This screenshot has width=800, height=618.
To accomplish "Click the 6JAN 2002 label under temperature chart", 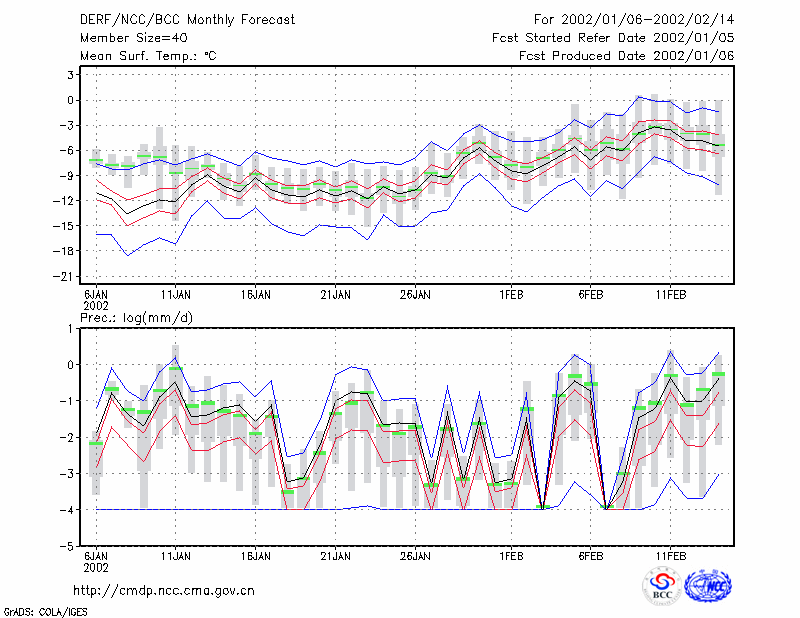I will coord(96,300).
